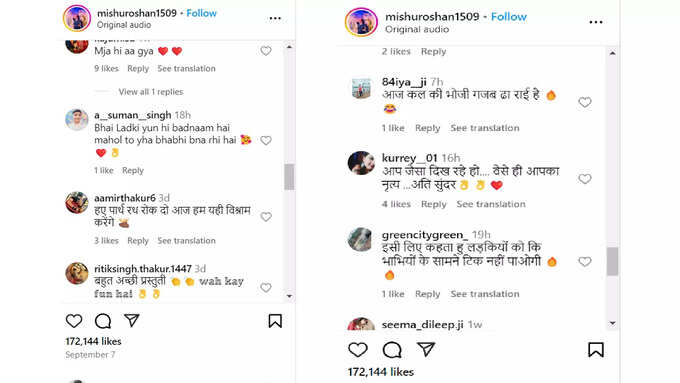This screenshot has height=383, width=680.
Task: Open comments via left panel speech bubble icon
Action: 103,321
